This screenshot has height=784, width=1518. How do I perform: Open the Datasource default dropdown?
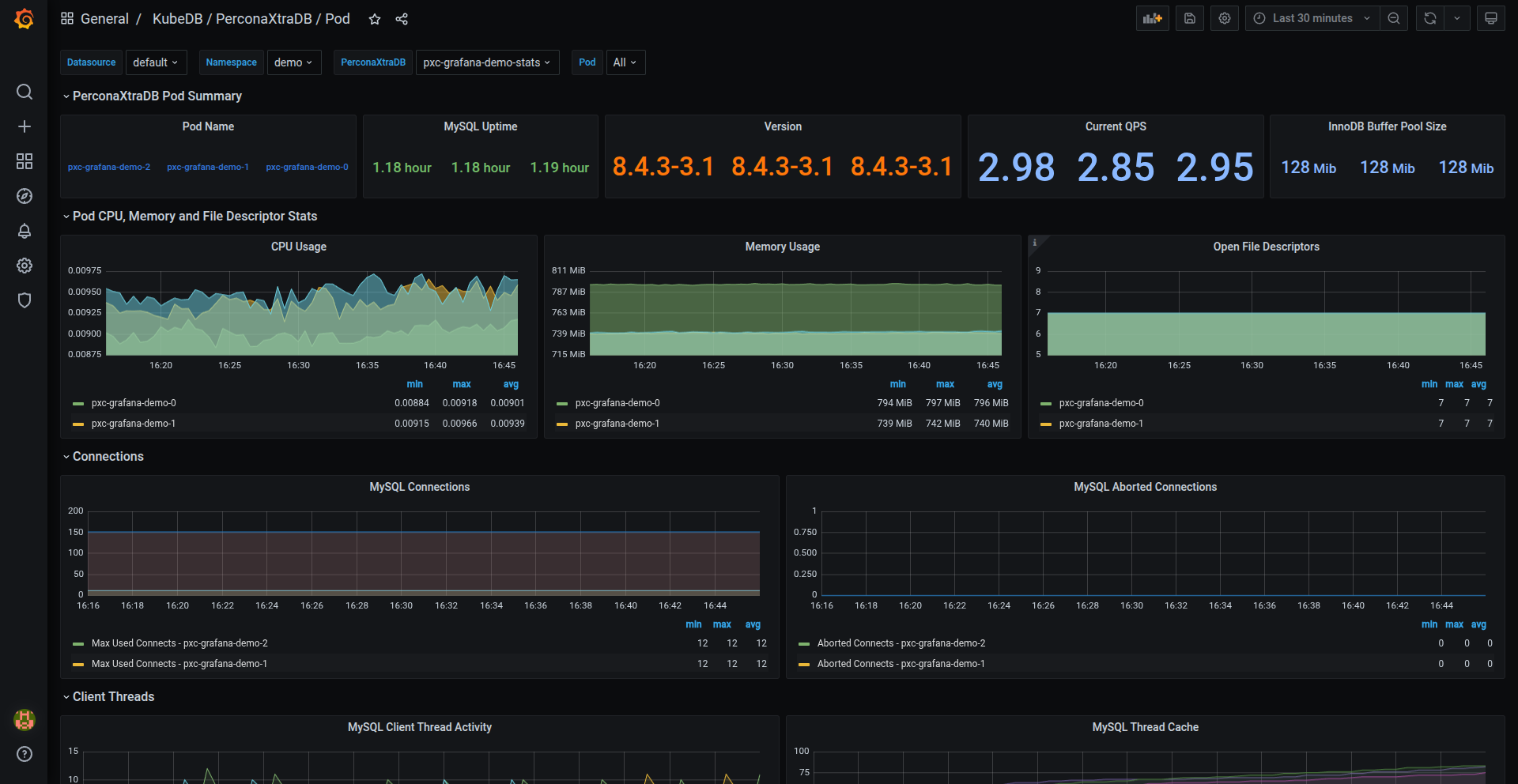156,62
